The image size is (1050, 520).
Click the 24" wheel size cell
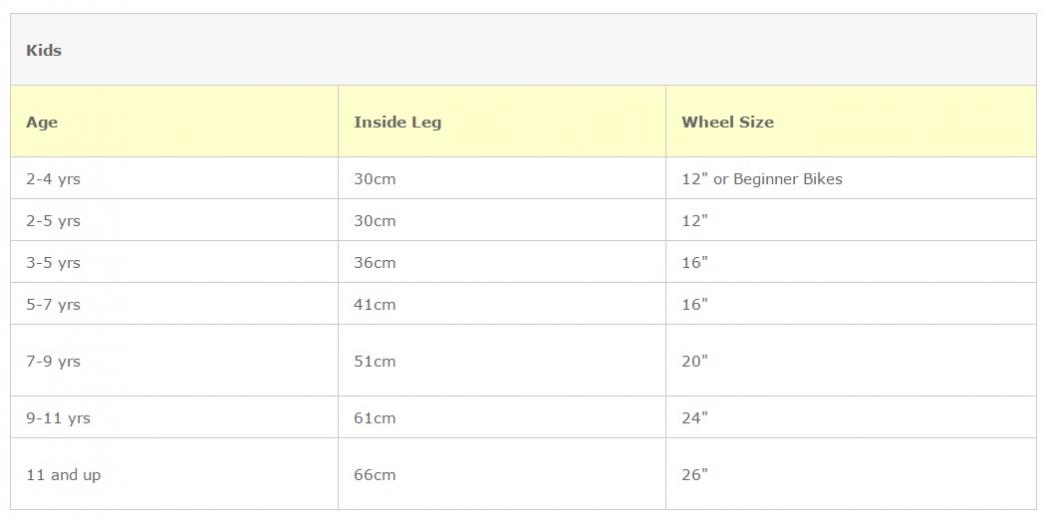pyautogui.click(x=695, y=418)
